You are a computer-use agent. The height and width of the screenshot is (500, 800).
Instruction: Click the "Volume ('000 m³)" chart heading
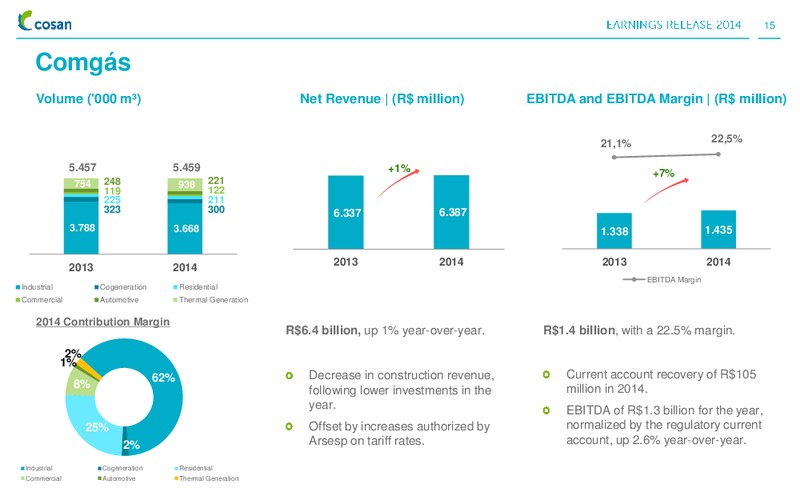[88, 98]
